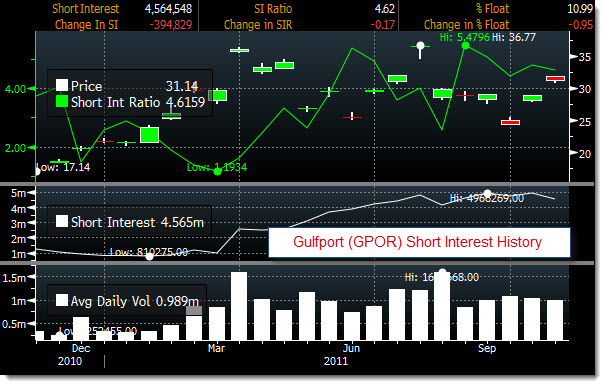
Task: Click the Short Int Ratio value 4.6159
Action: [x=185, y=102]
